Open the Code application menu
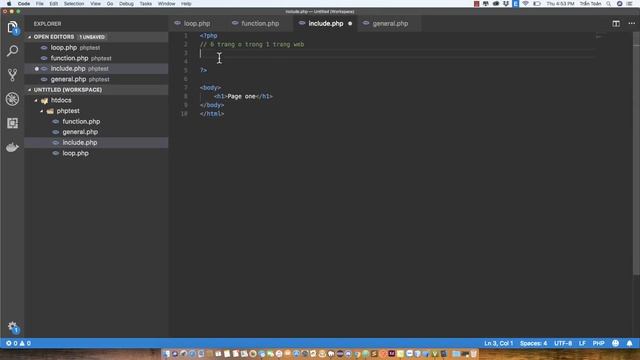This screenshot has width=640, height=360. coord(24,4)
